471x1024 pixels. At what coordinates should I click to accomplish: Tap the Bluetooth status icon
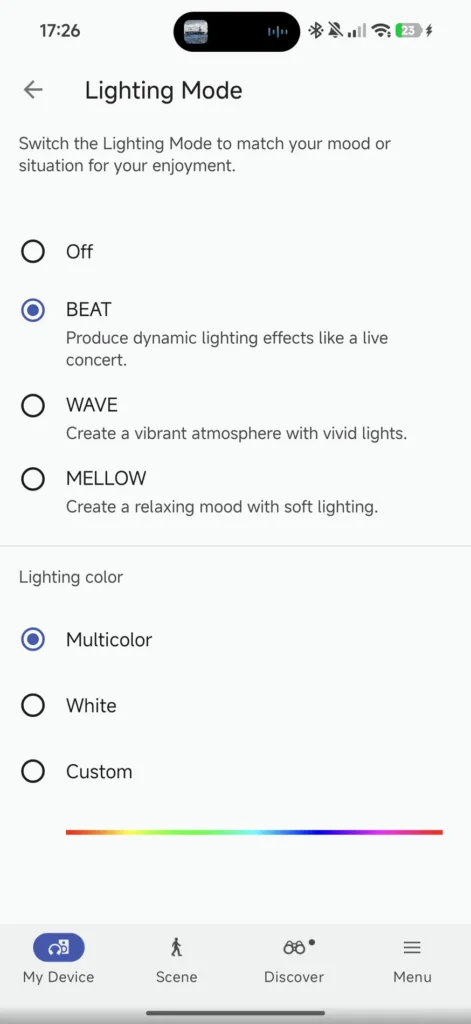316,30
